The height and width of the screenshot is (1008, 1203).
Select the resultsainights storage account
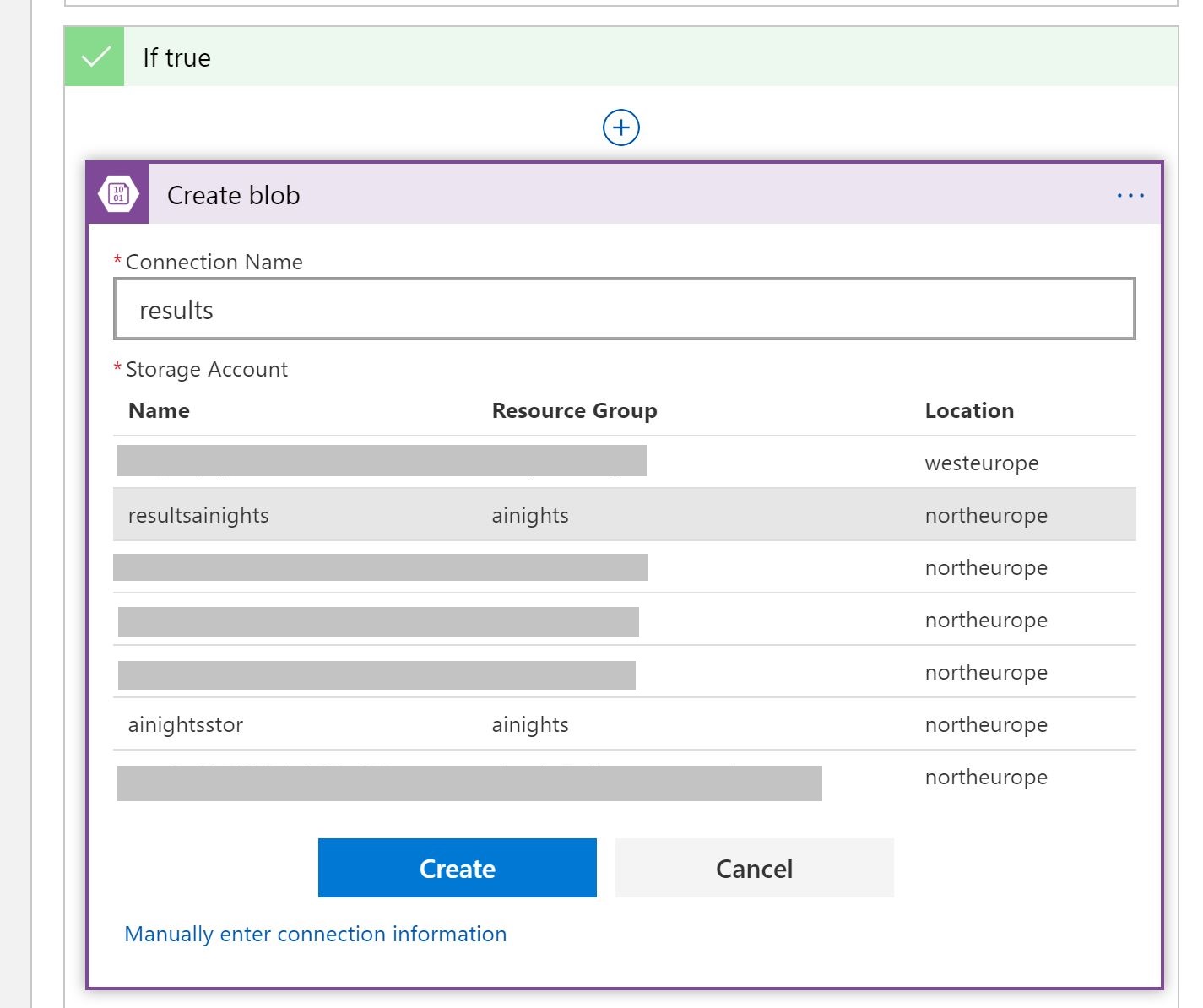point(199,515)
